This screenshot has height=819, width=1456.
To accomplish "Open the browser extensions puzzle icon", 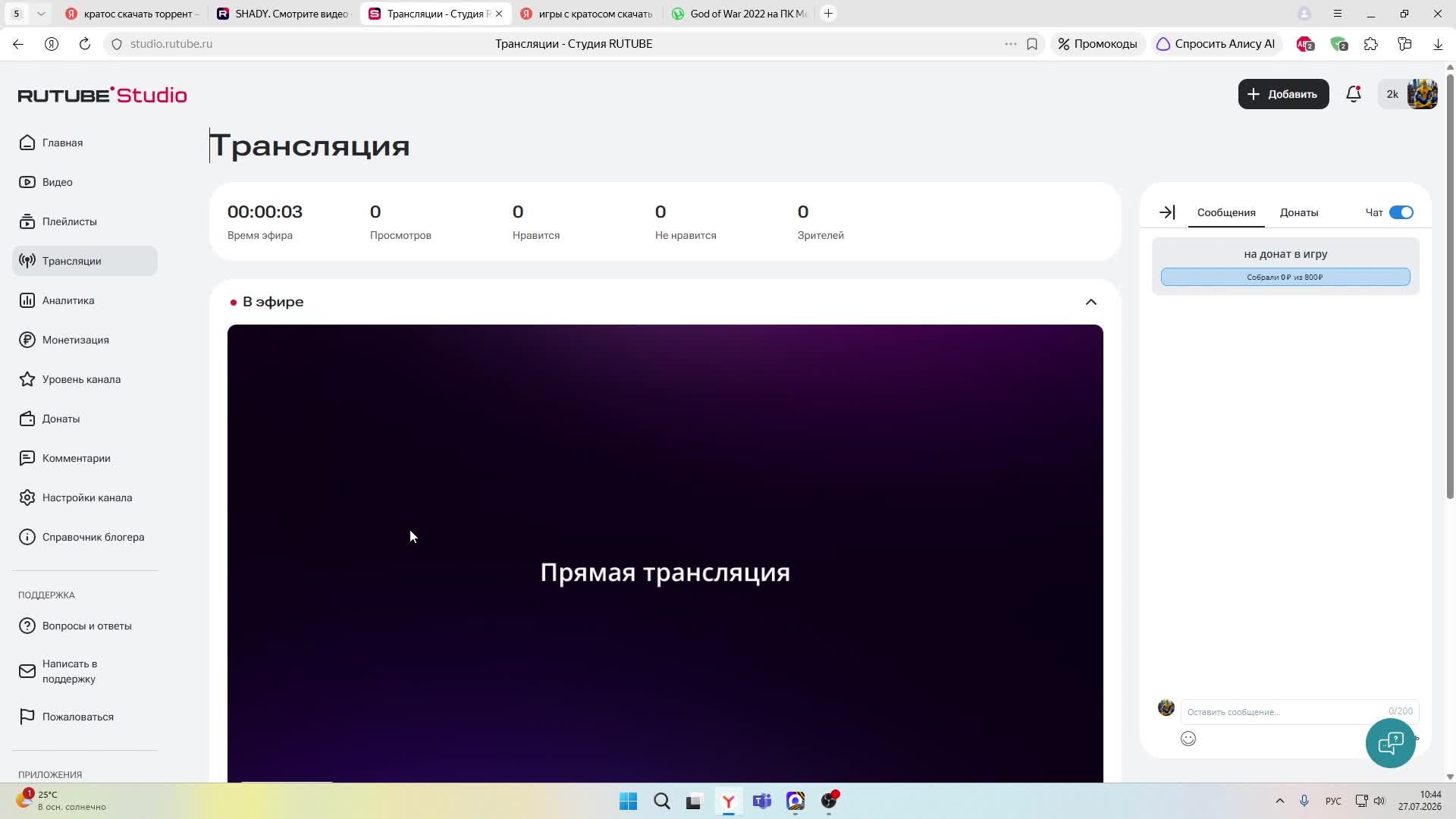I will 1371,44.
